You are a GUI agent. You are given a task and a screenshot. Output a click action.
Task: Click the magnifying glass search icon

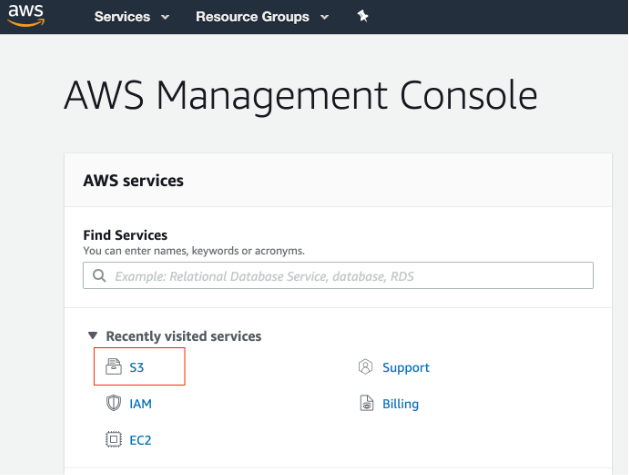[x=99, y=276]
